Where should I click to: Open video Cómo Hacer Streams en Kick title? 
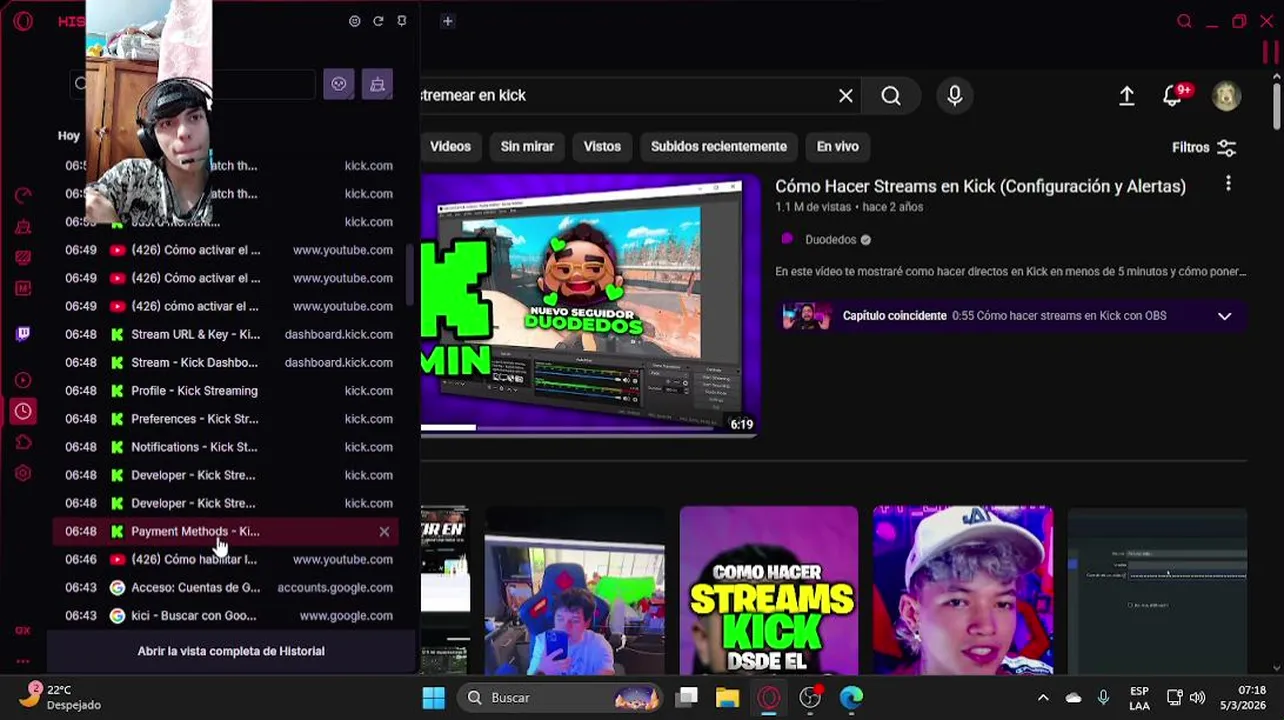(980, 186)
